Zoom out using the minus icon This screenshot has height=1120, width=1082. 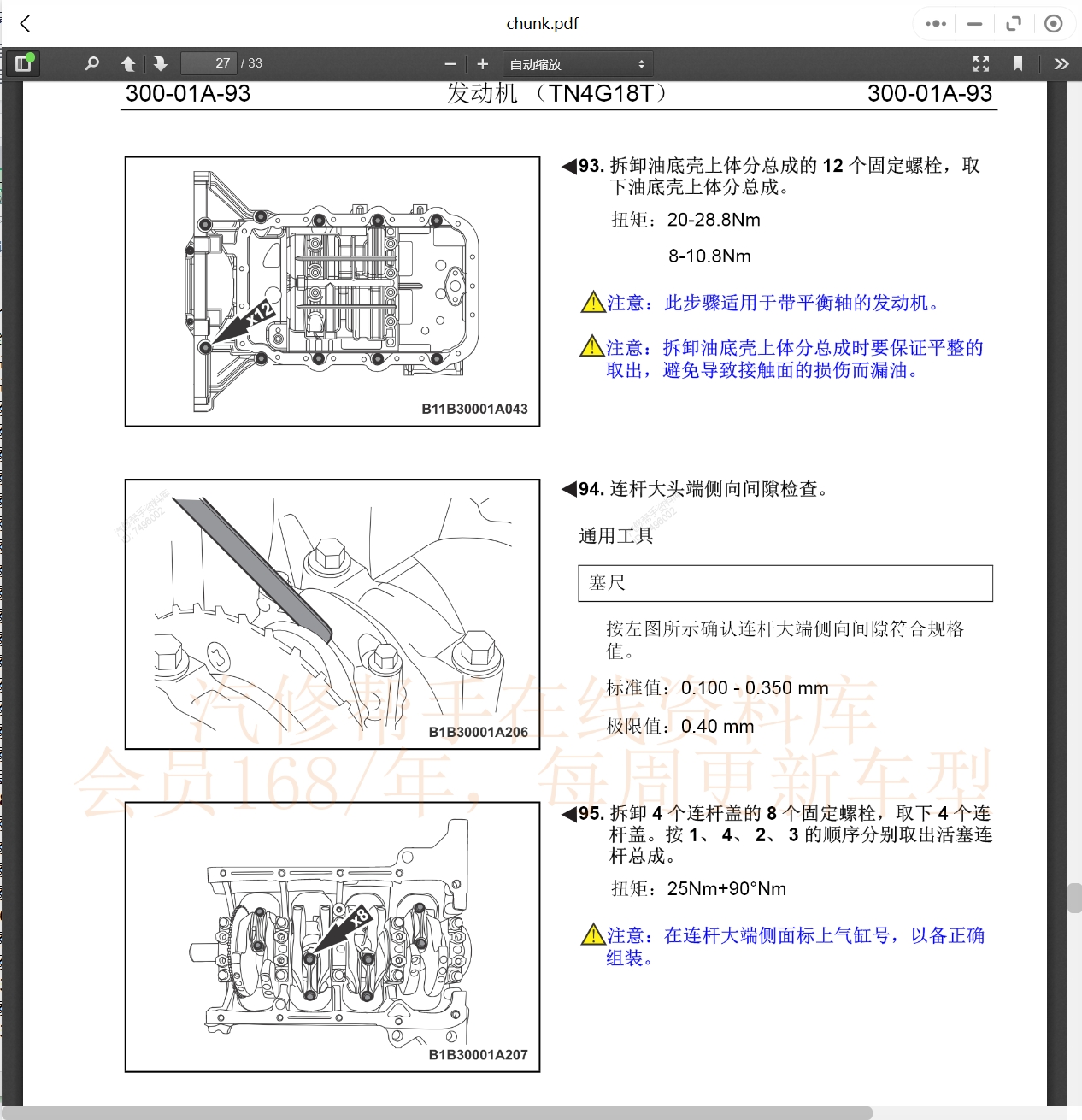pos(450,63)
